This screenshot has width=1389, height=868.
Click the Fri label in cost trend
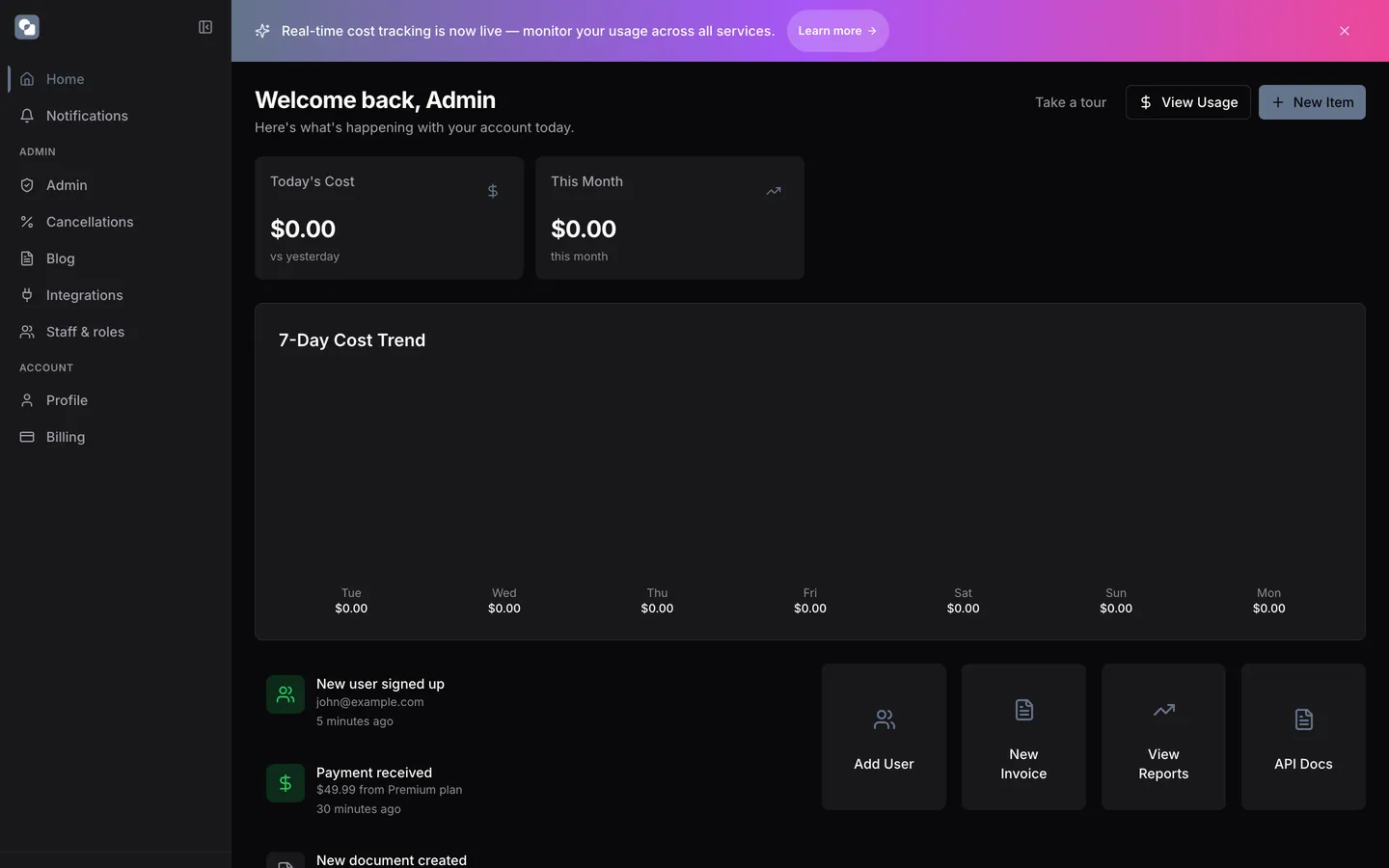click(810, 593)
